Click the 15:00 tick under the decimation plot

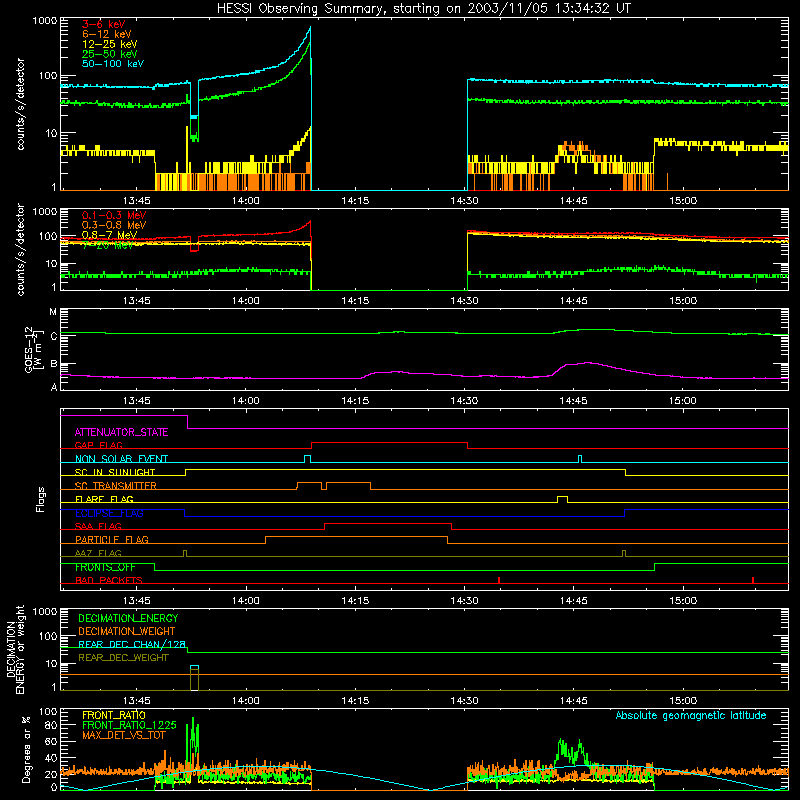coord(683,701)
